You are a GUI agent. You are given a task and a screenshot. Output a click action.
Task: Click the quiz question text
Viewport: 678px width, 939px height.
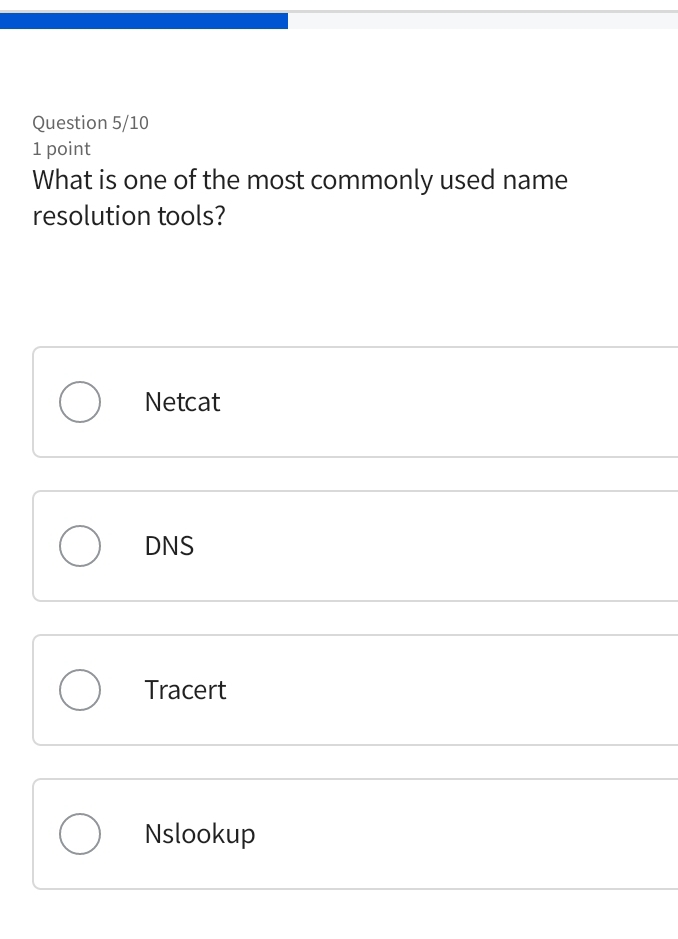[x=300, y=196]
